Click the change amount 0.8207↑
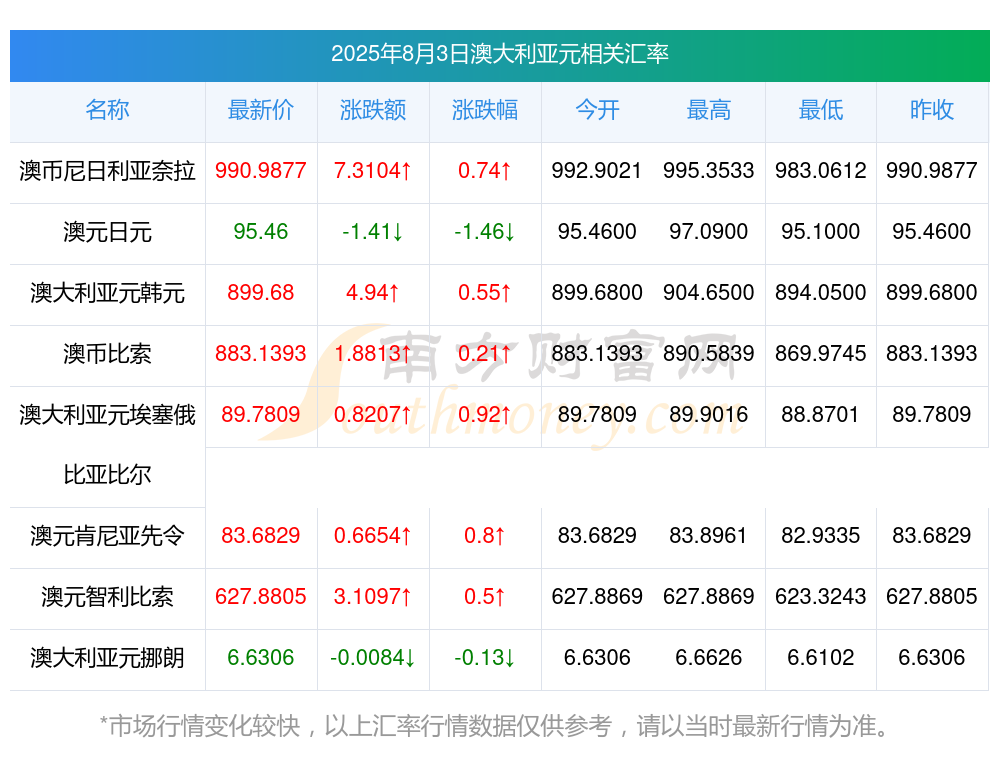This screenshot has width=1000, height=757. [373, 415]
